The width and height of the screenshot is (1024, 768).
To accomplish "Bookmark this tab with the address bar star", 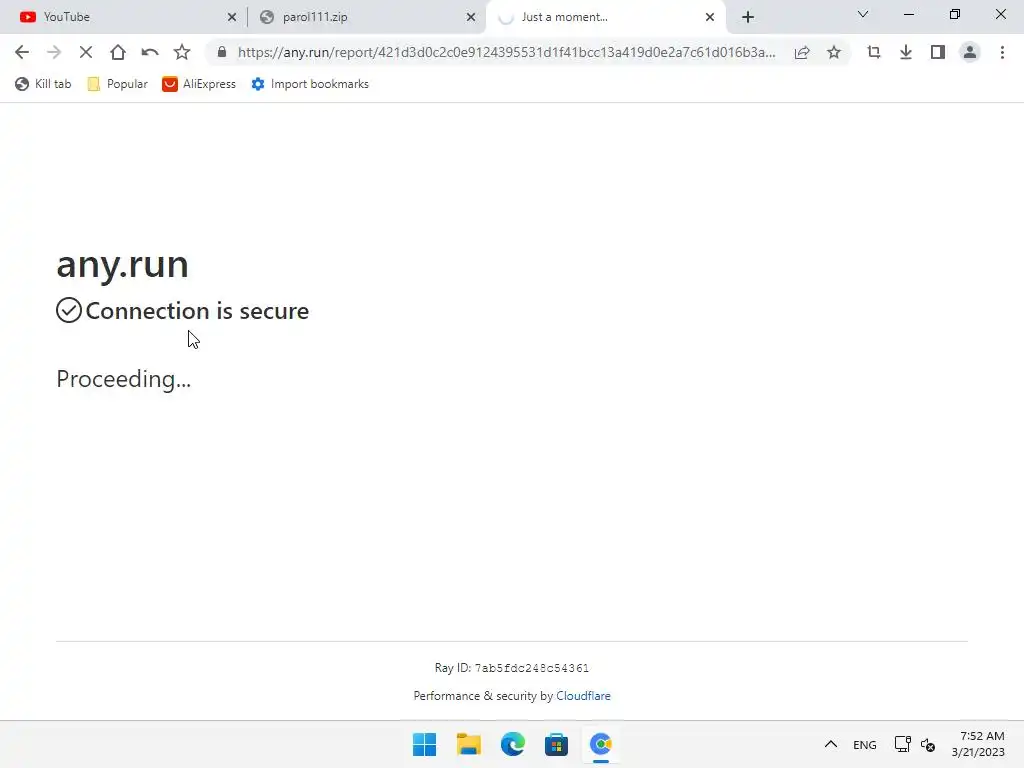I will [x=834, y=52].
